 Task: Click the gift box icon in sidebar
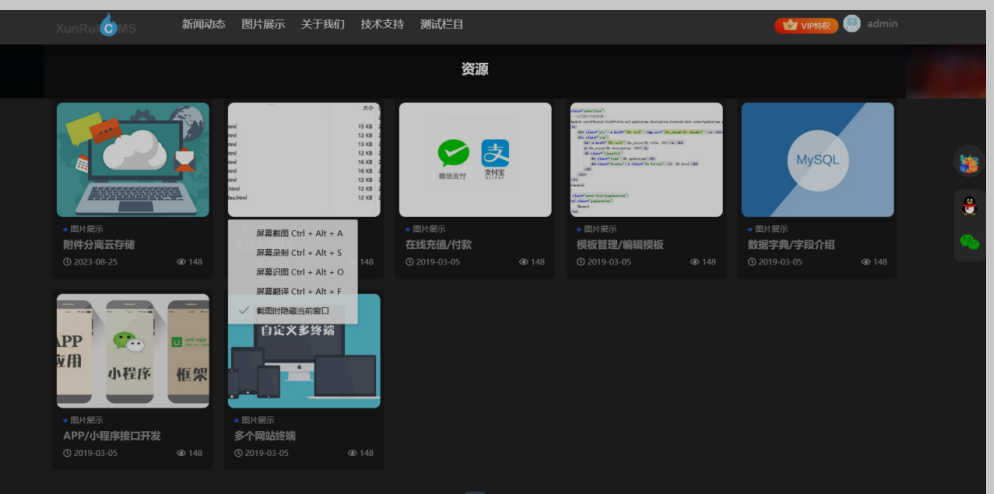coord(968,163)
